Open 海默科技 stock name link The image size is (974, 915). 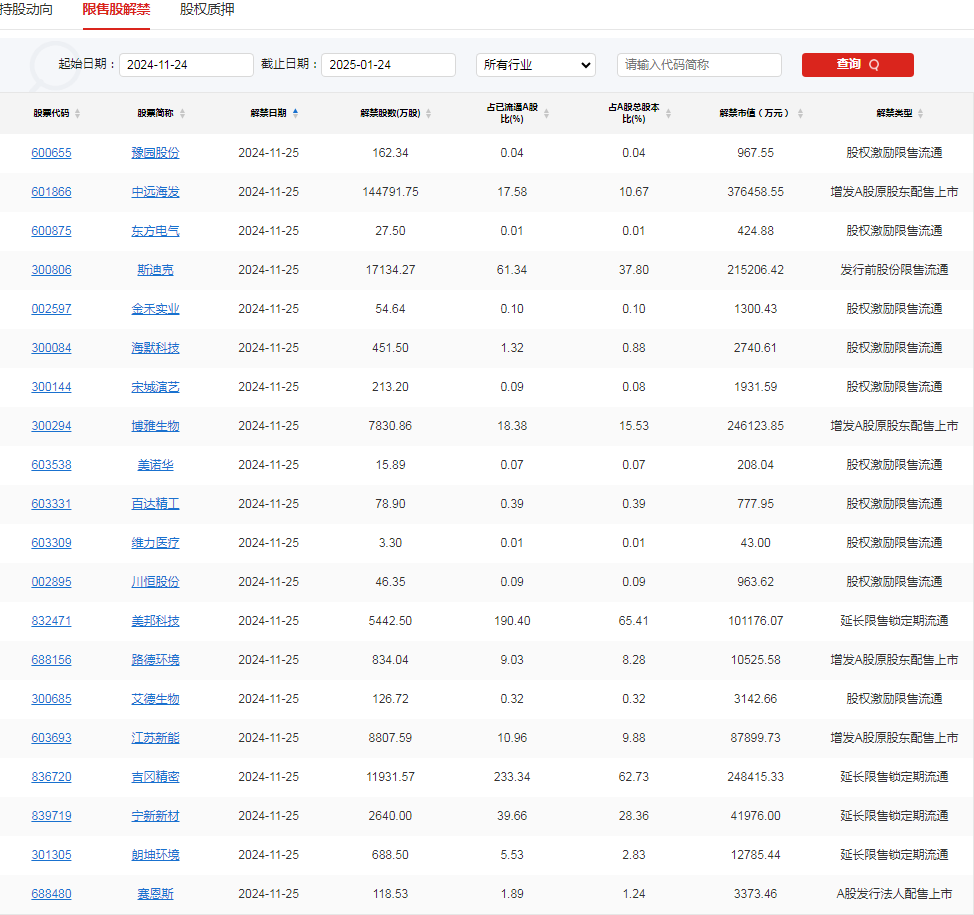[155, 348]
